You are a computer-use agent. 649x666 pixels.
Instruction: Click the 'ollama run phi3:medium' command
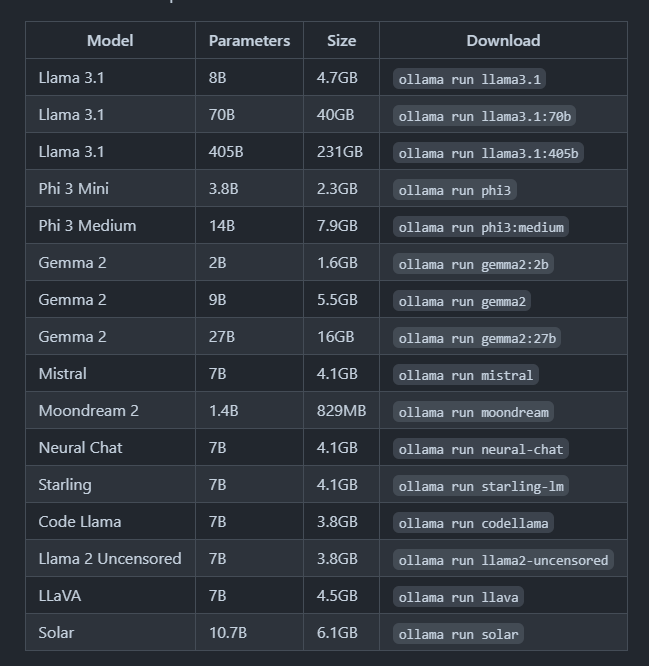pyautogui.click(x=481, y=227)
